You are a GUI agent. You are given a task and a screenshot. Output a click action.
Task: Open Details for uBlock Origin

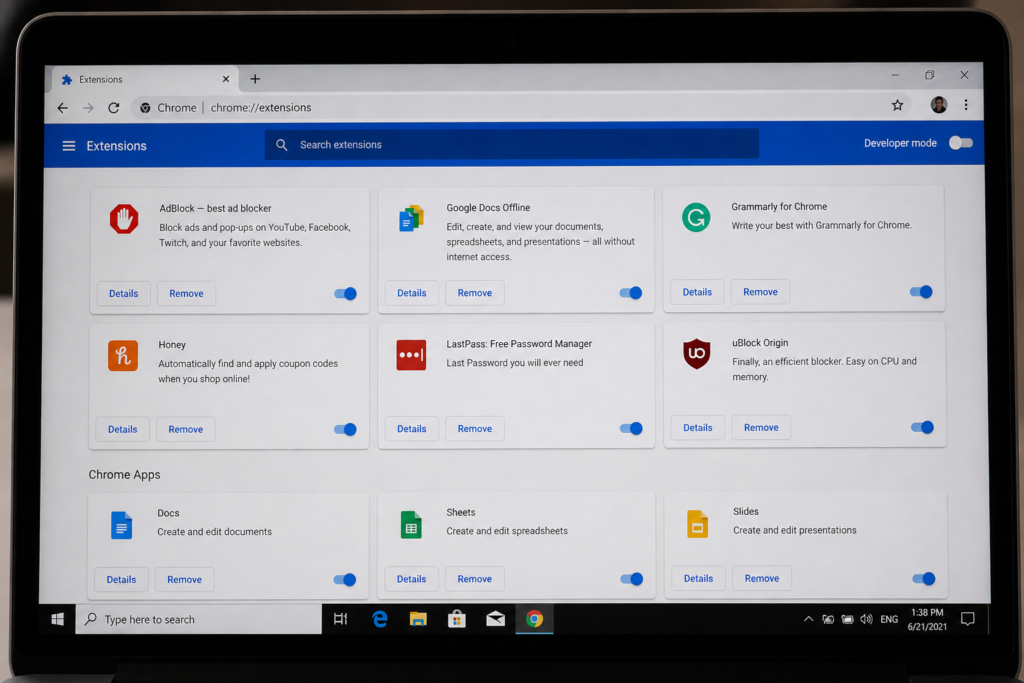click(x=697, y=428)
